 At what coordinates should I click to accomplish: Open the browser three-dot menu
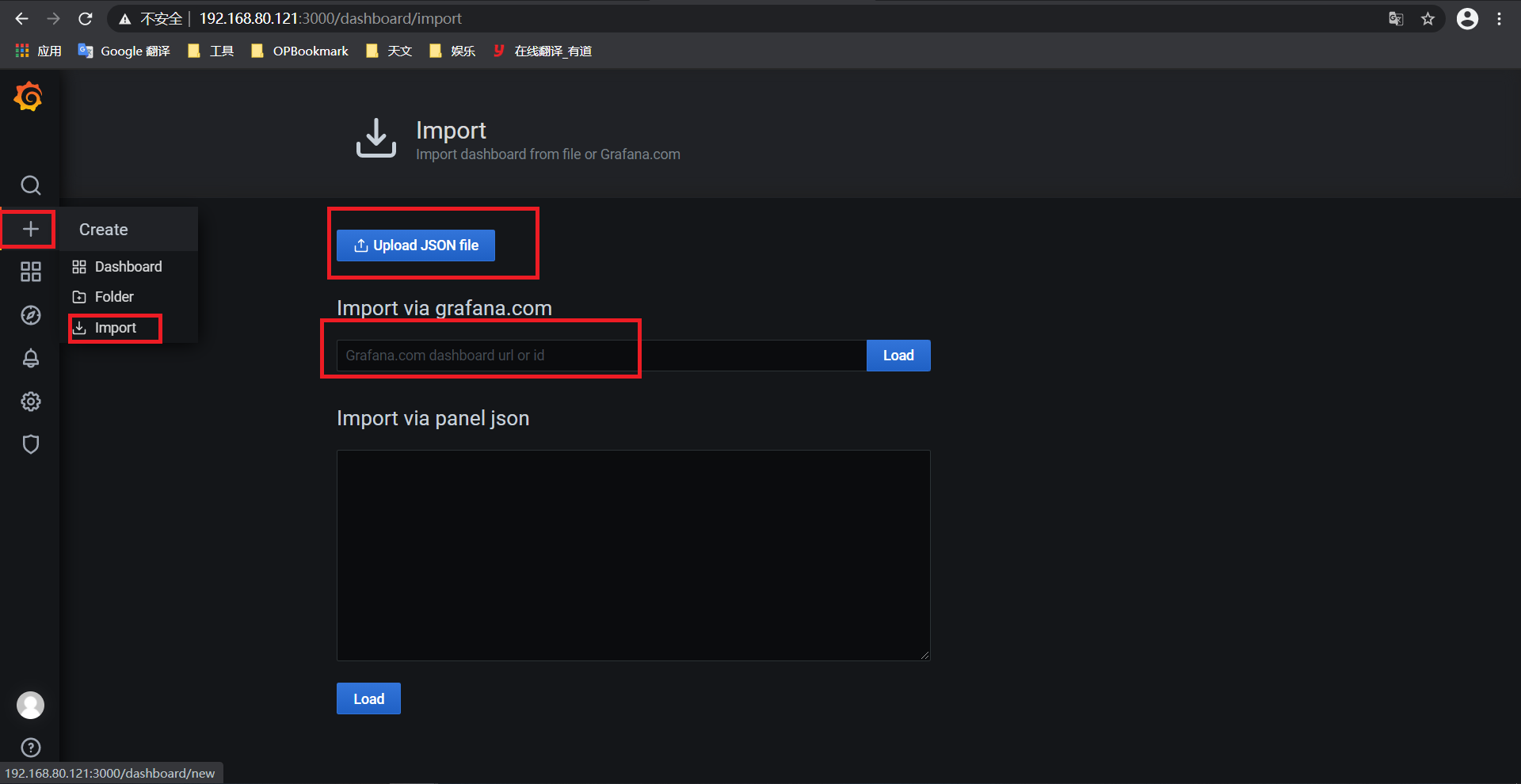[x=1499, y=19]
